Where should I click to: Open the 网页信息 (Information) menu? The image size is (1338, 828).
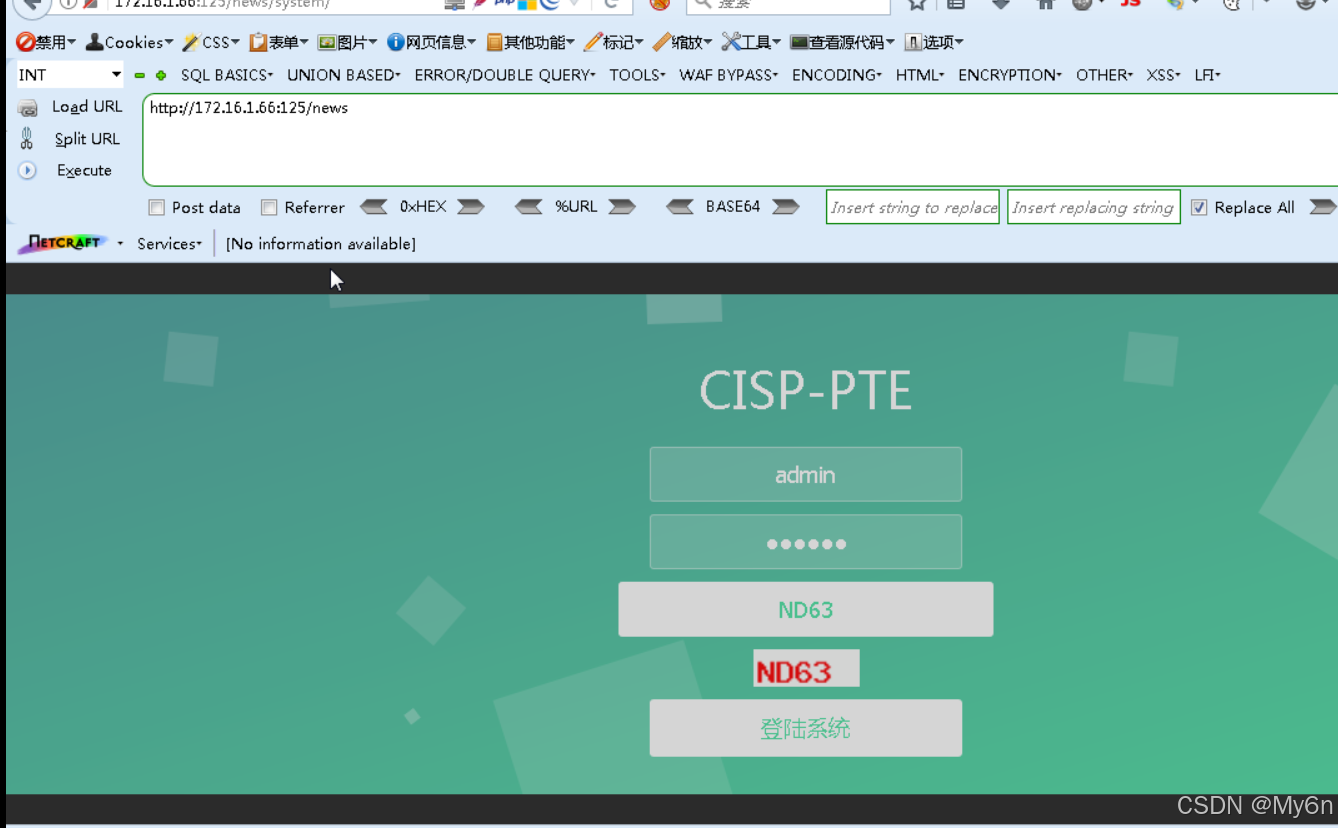click(x=432, y=42)
